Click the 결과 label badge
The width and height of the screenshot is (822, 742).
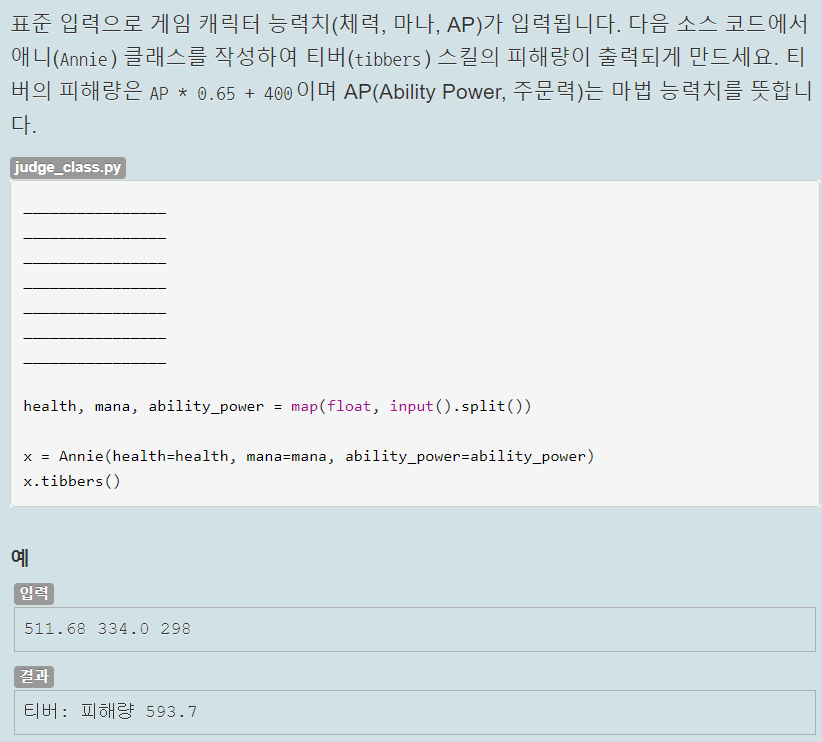coord(34,676)
